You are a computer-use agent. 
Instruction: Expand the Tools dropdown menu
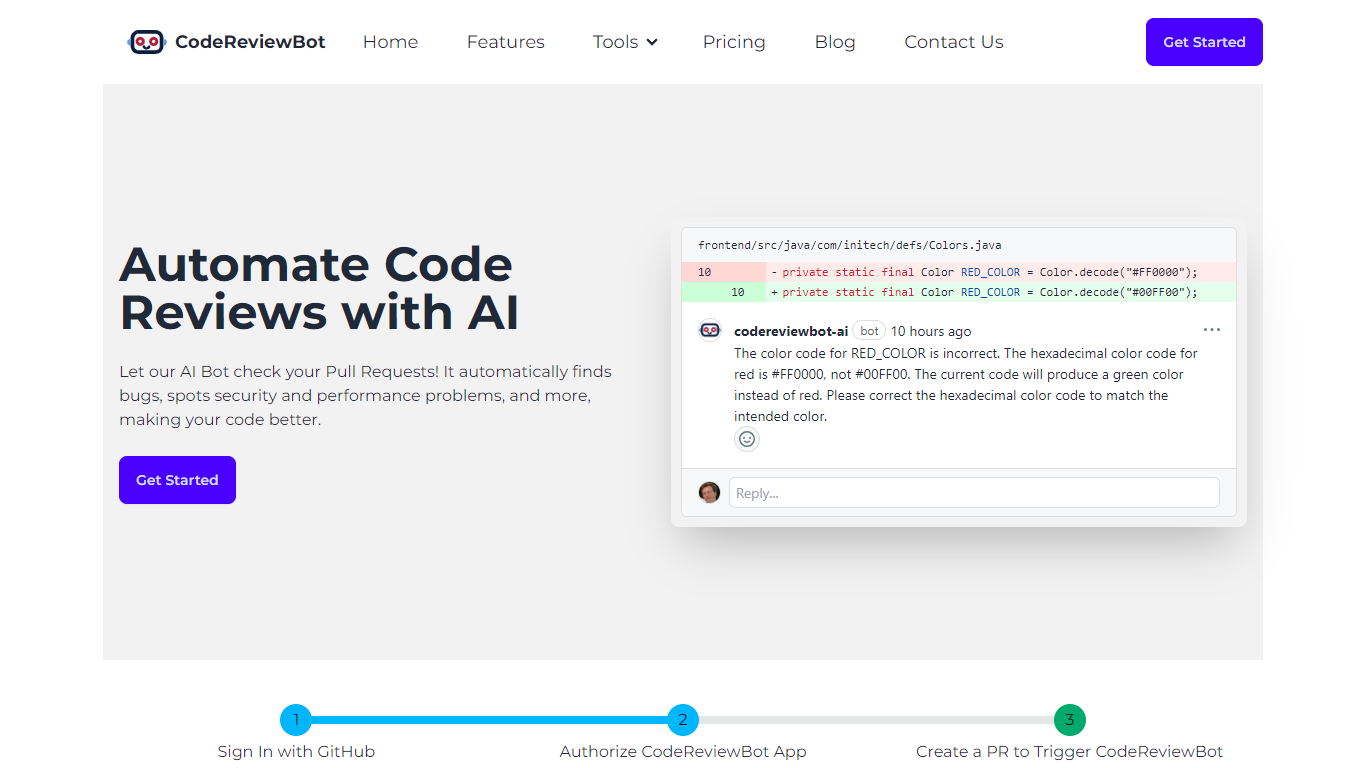pyautogui.click(x=625, y=42)
